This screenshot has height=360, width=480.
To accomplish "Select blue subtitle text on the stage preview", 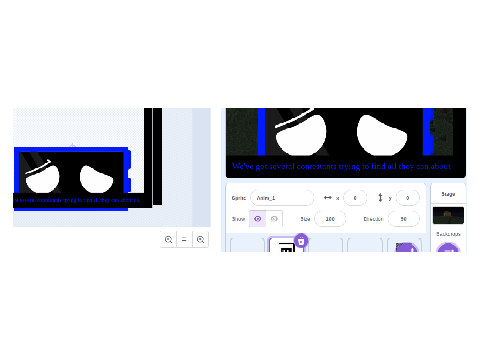I will coord(341,166).
